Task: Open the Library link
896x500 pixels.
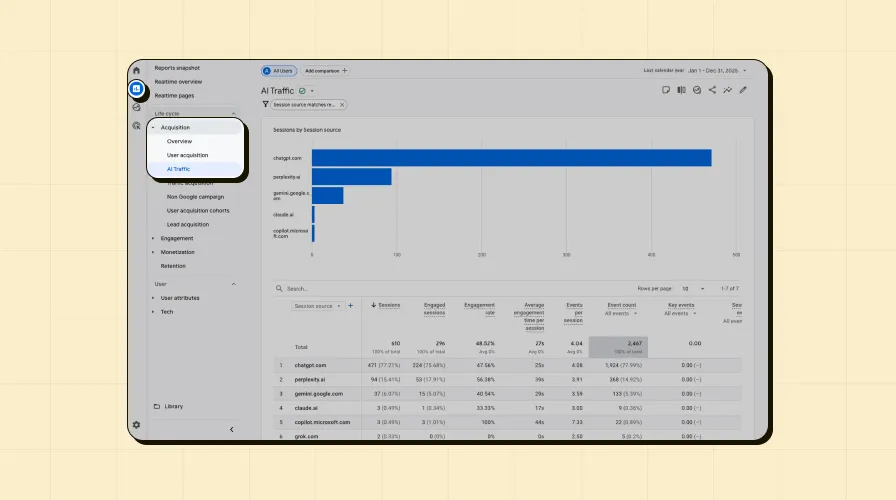Action: point(174,406)
